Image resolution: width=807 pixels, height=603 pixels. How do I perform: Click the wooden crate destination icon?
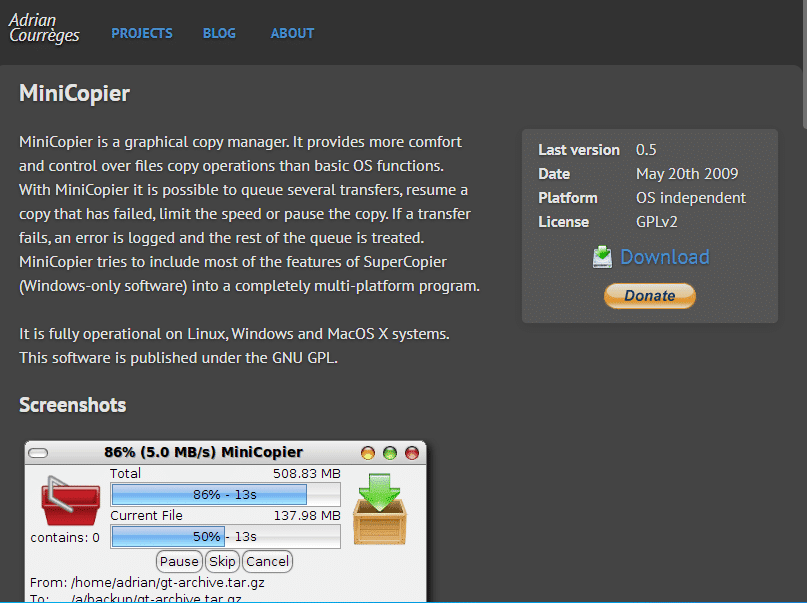380,509
